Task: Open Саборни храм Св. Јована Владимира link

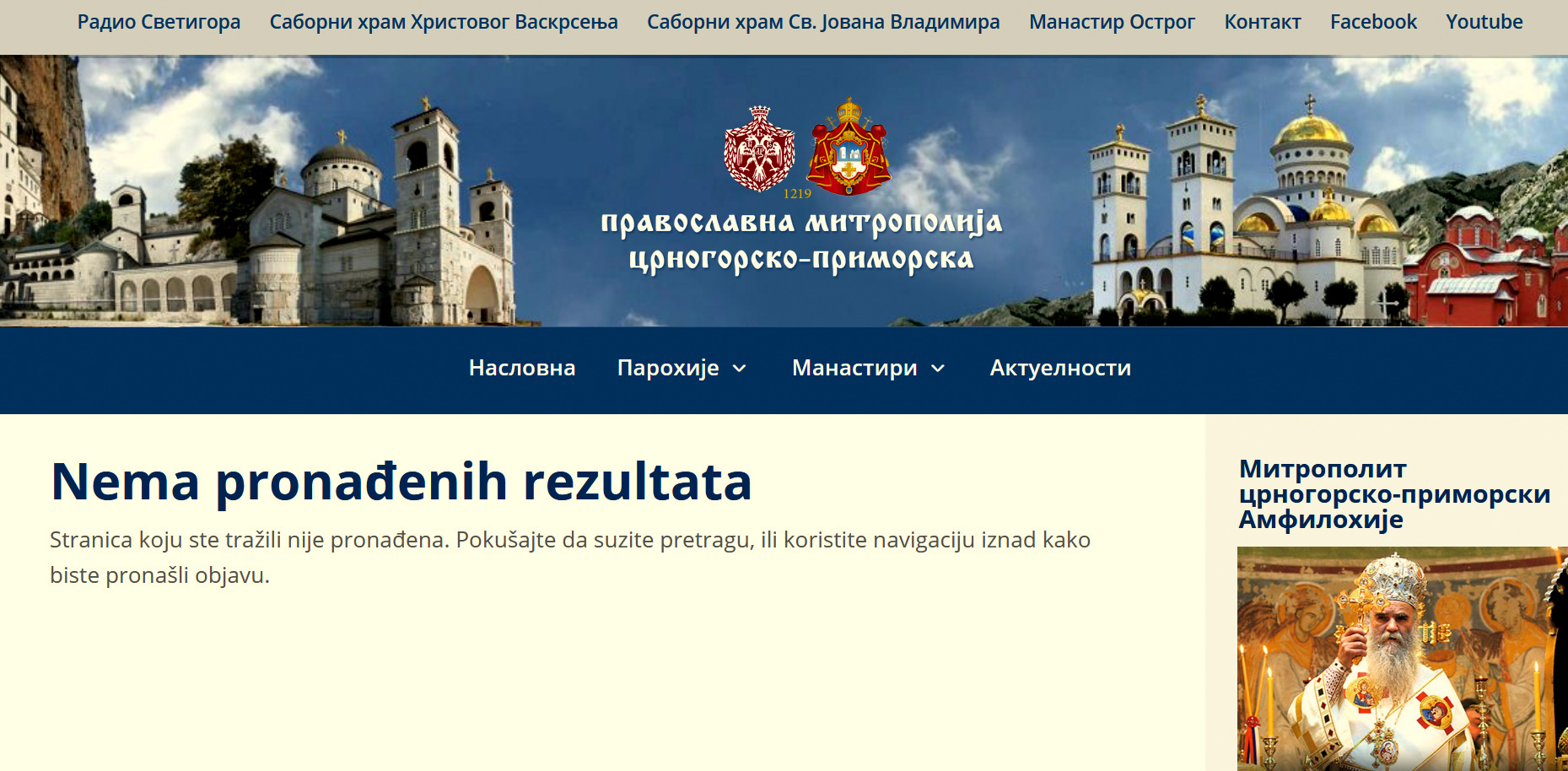Action: coord(823,22)
